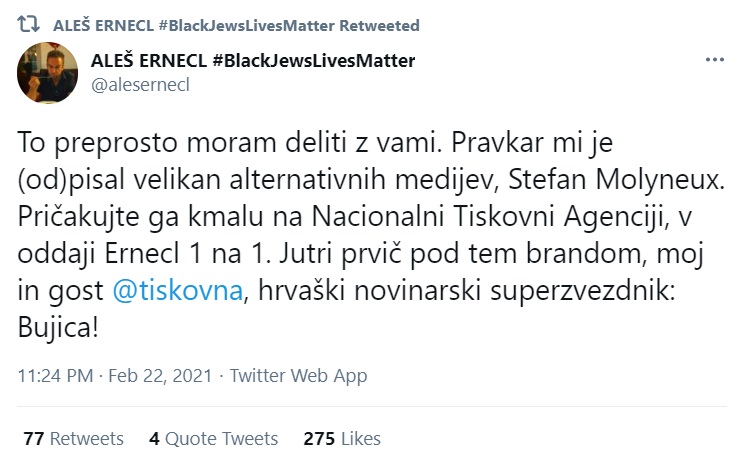The height and width of the screenshot is (463, 738).
Task: Click #BlackJewsLivesMatter in the bold display name
Action: [313, 61]
